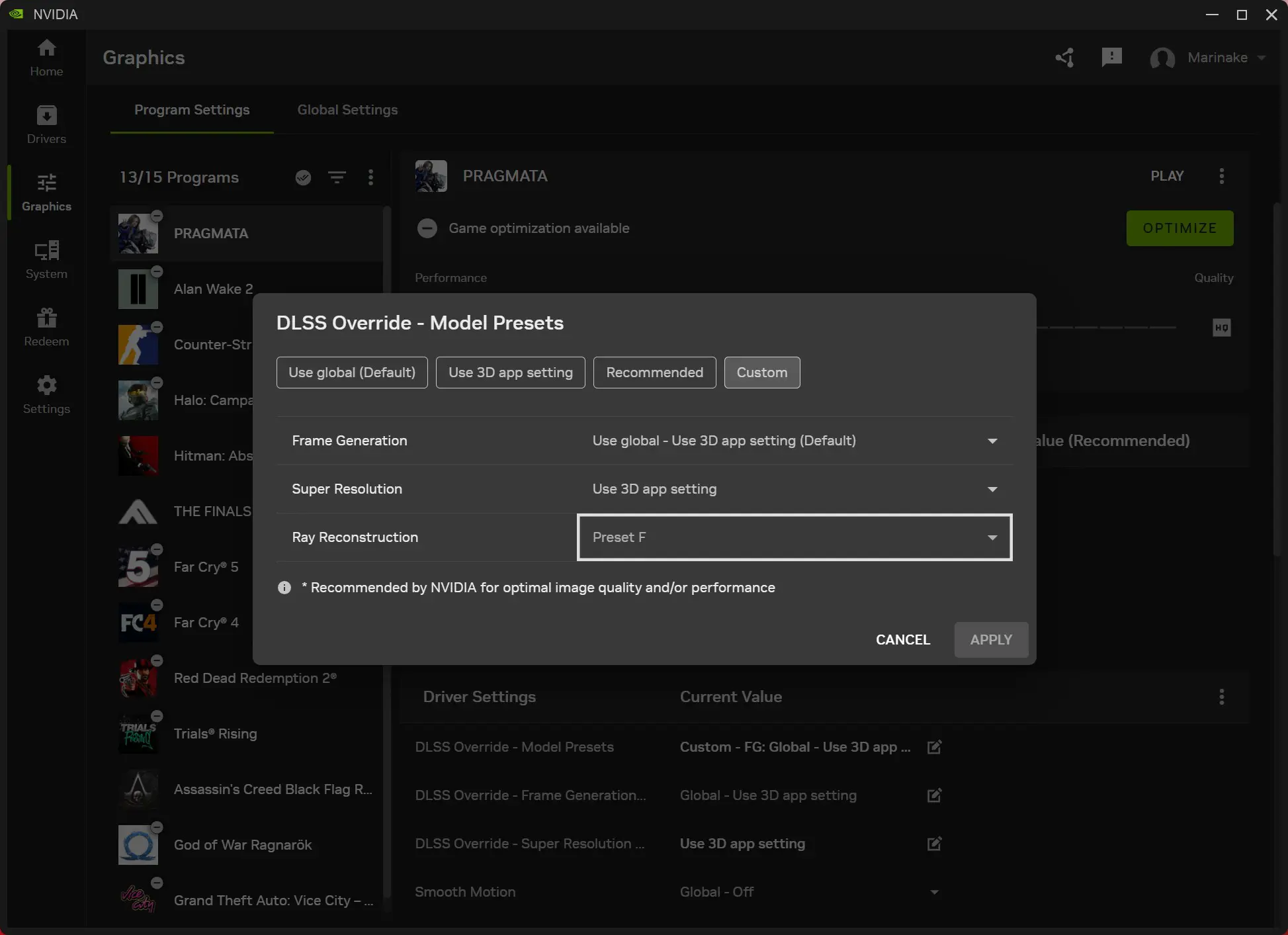Screen dimensions: 1288x935
Task: Open PRAGMATA more-options menu
Action: (1222, 176)
